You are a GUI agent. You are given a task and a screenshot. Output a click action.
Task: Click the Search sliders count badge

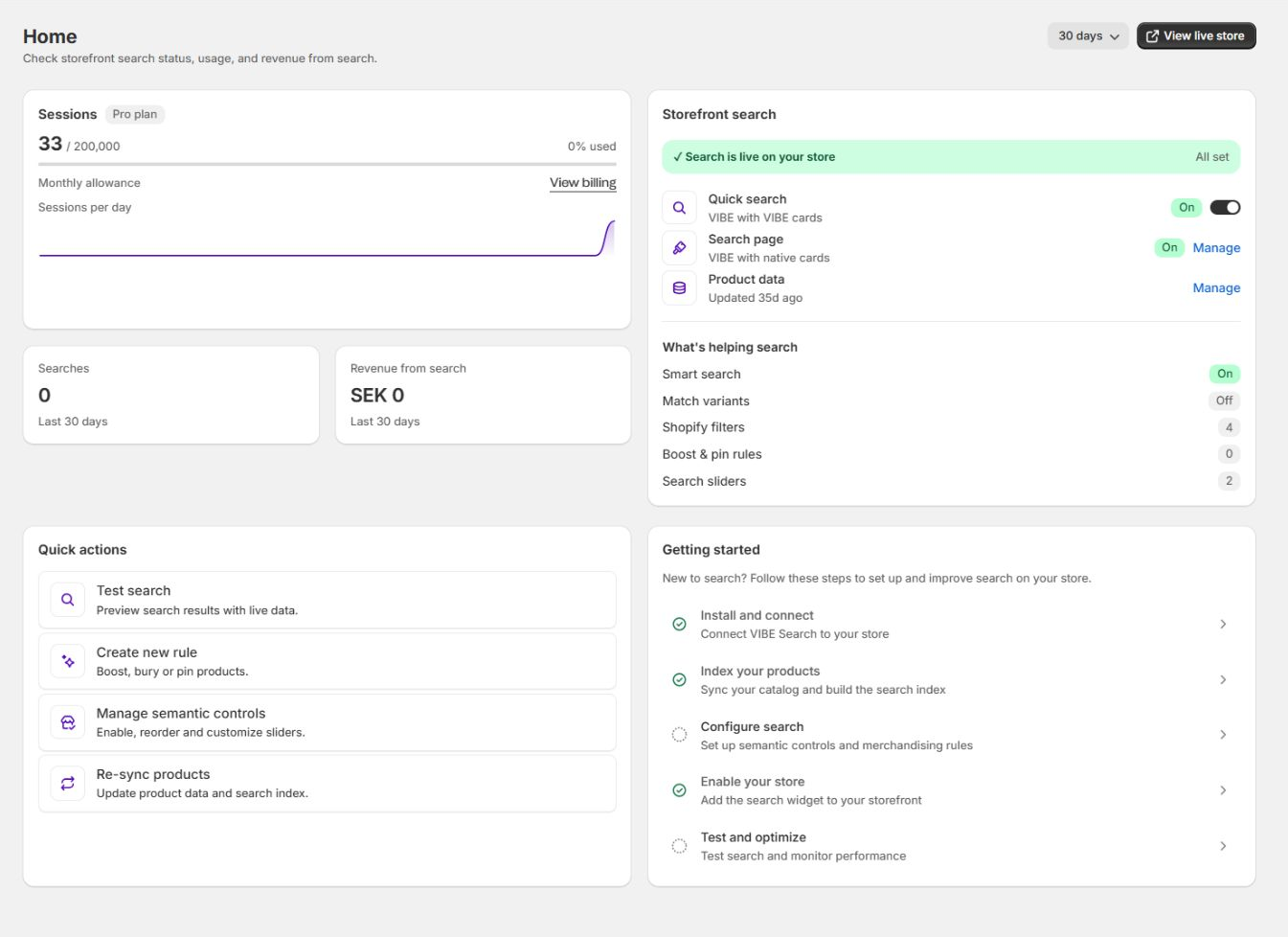(x=1229, y=481)
